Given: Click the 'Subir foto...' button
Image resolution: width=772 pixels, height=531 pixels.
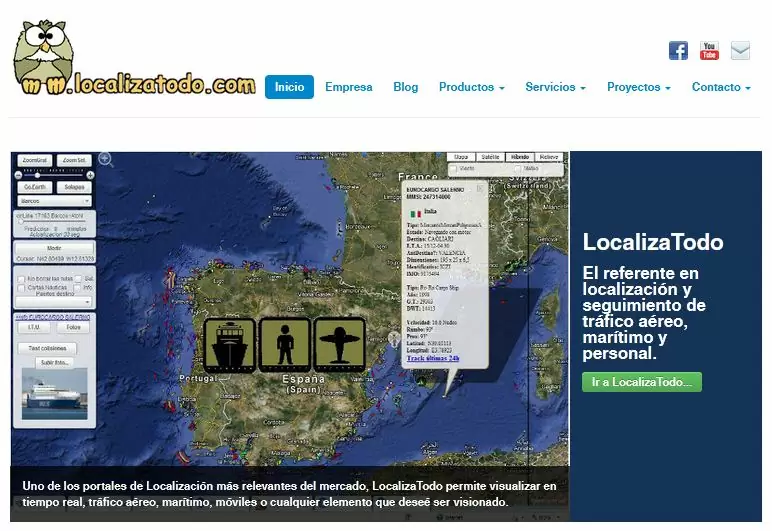Looking at the screenshot, I should [x=55, y=363].
